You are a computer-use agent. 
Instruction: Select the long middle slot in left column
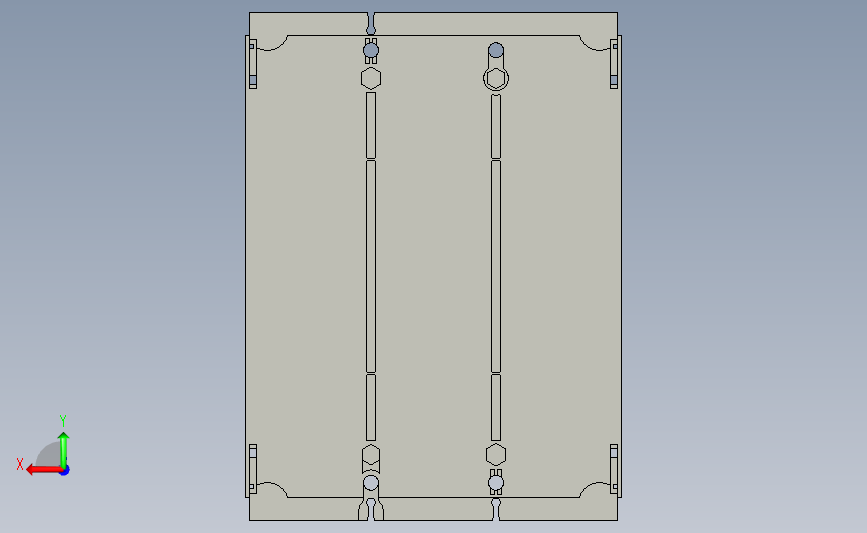click(x=371, y=266)
